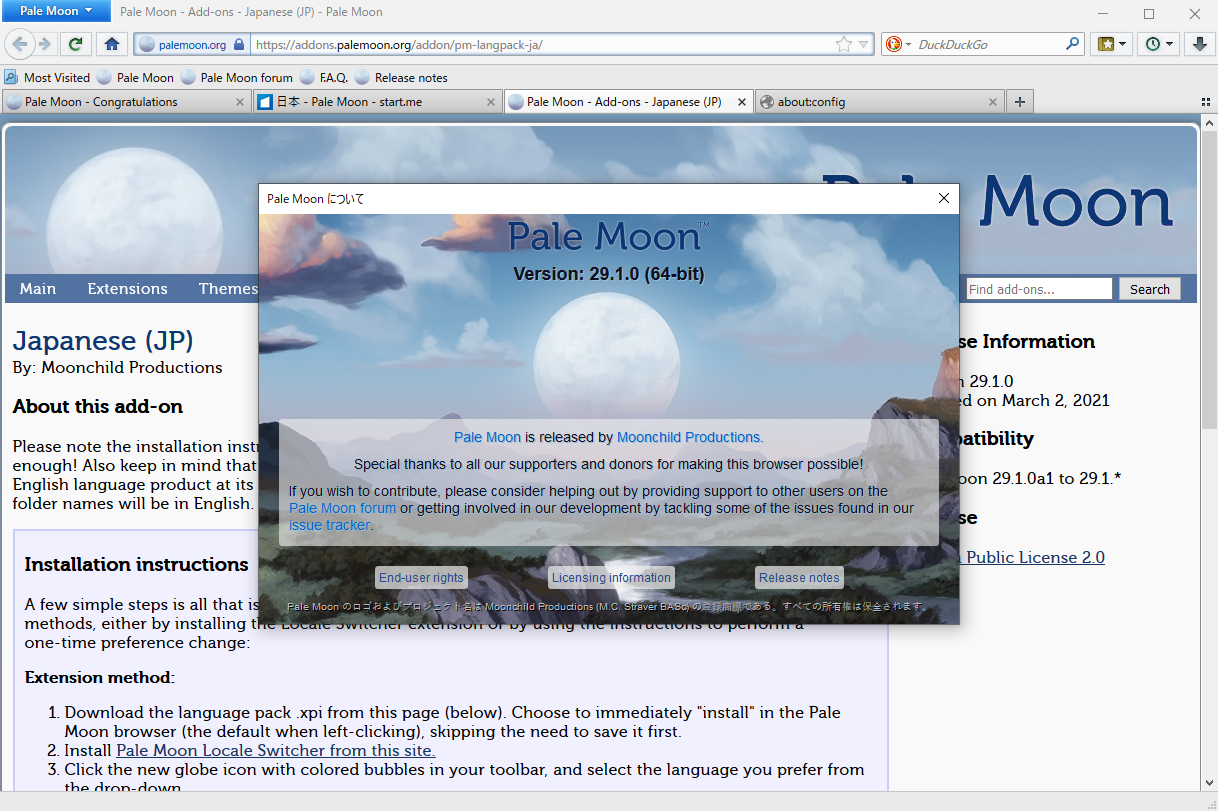
Task: View the Bookmarks menu icon
Action: [x=1106, y=44]
